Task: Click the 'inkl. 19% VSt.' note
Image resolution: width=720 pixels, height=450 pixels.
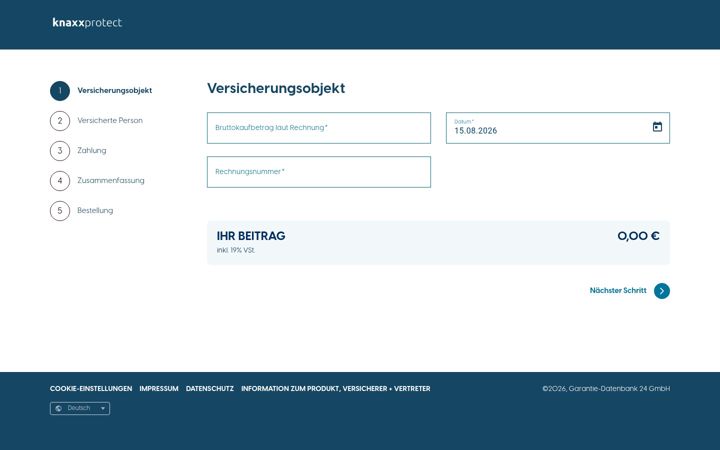Action: click(236, 250)
